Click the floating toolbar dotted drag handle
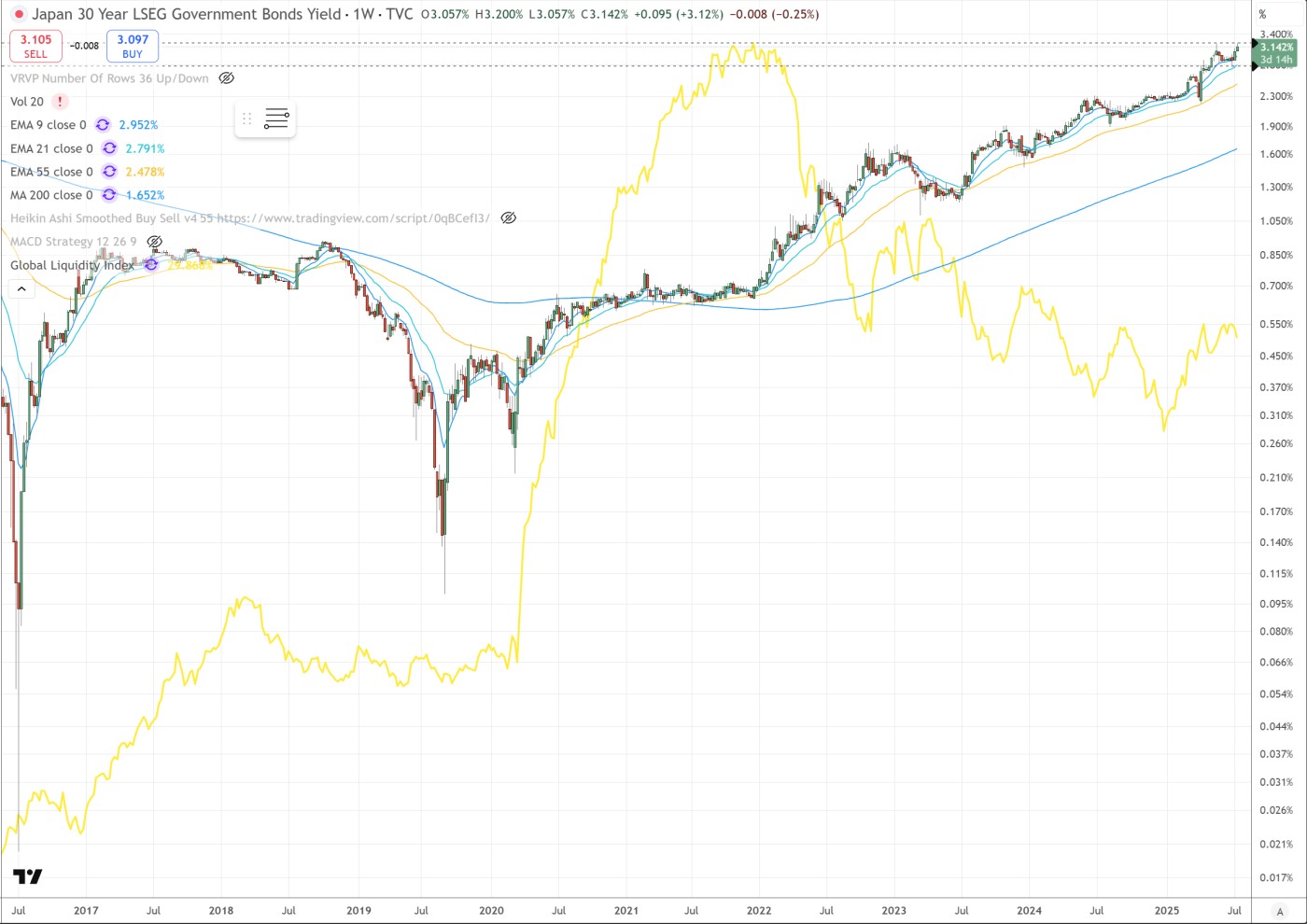1307x924 pixels. coord(247,119)
